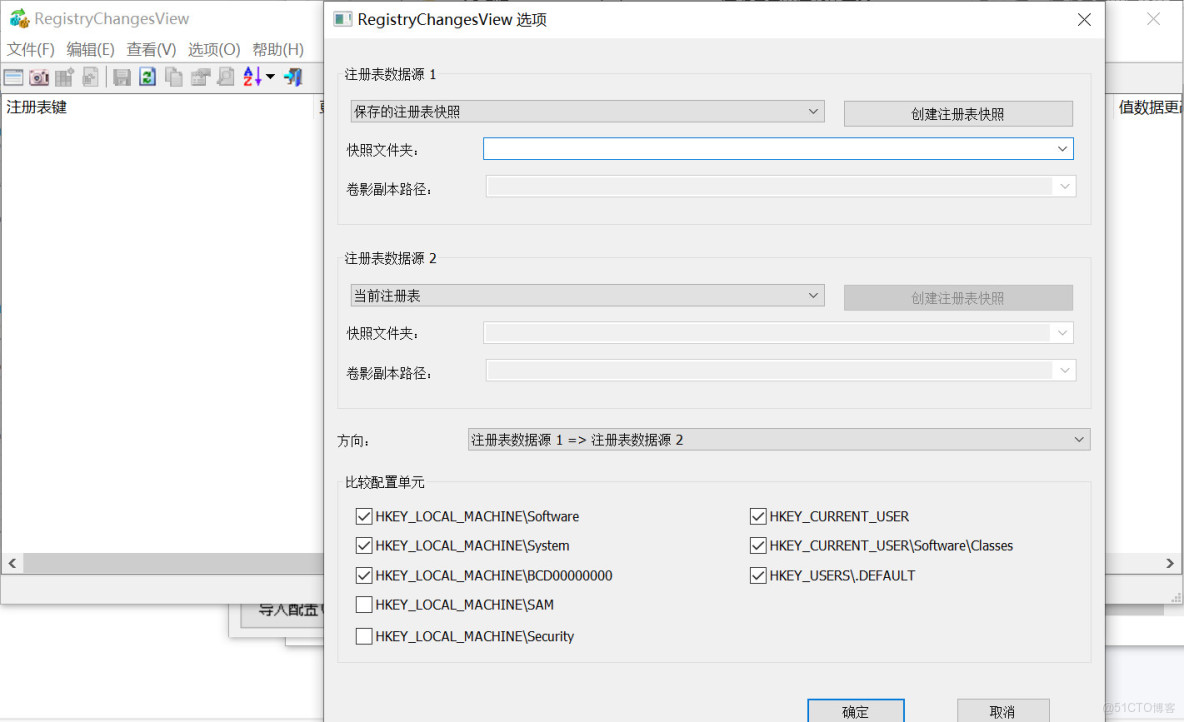Open the 方向 direction dropdown
Image resolution: width=1184 pixels, height=722 pixels.
point(778,439)
